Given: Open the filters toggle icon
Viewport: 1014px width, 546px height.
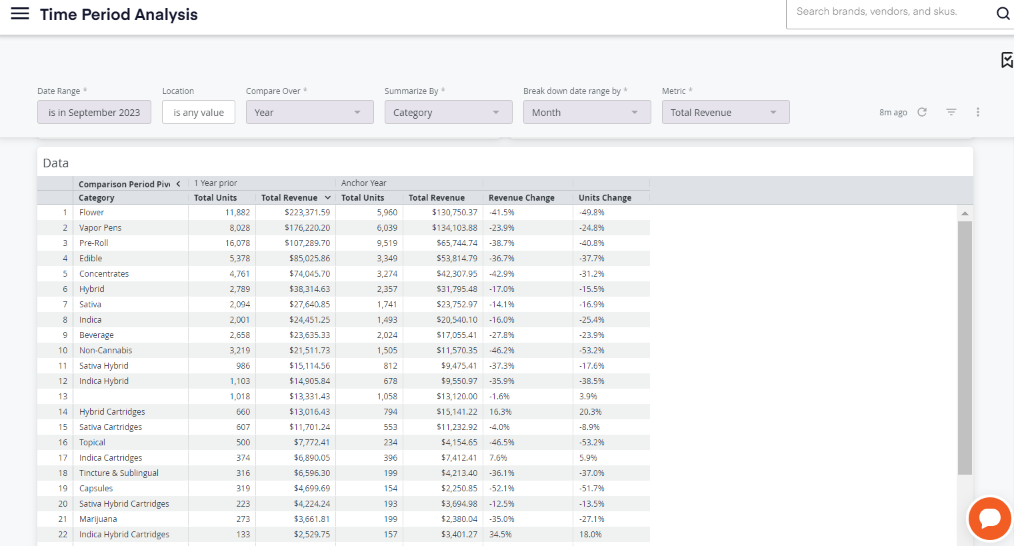Looking at the screenshot, I should (x=951, y=112).
